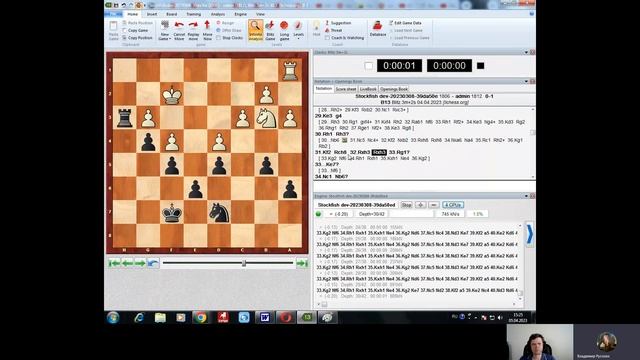The width and height of the screenshot is (640, 360).
Task: Open the Levels dropdown
Action: click(298, 30)
